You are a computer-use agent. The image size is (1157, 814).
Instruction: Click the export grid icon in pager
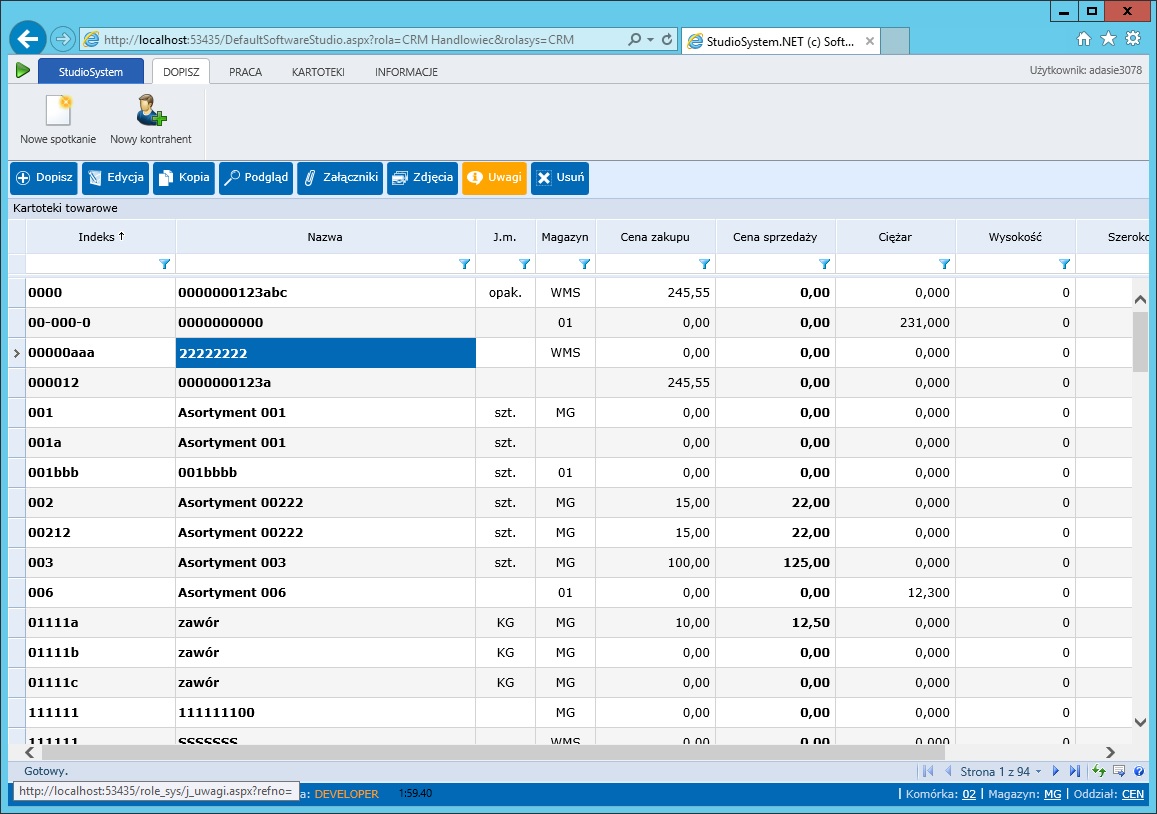[x=1119, y=771]
